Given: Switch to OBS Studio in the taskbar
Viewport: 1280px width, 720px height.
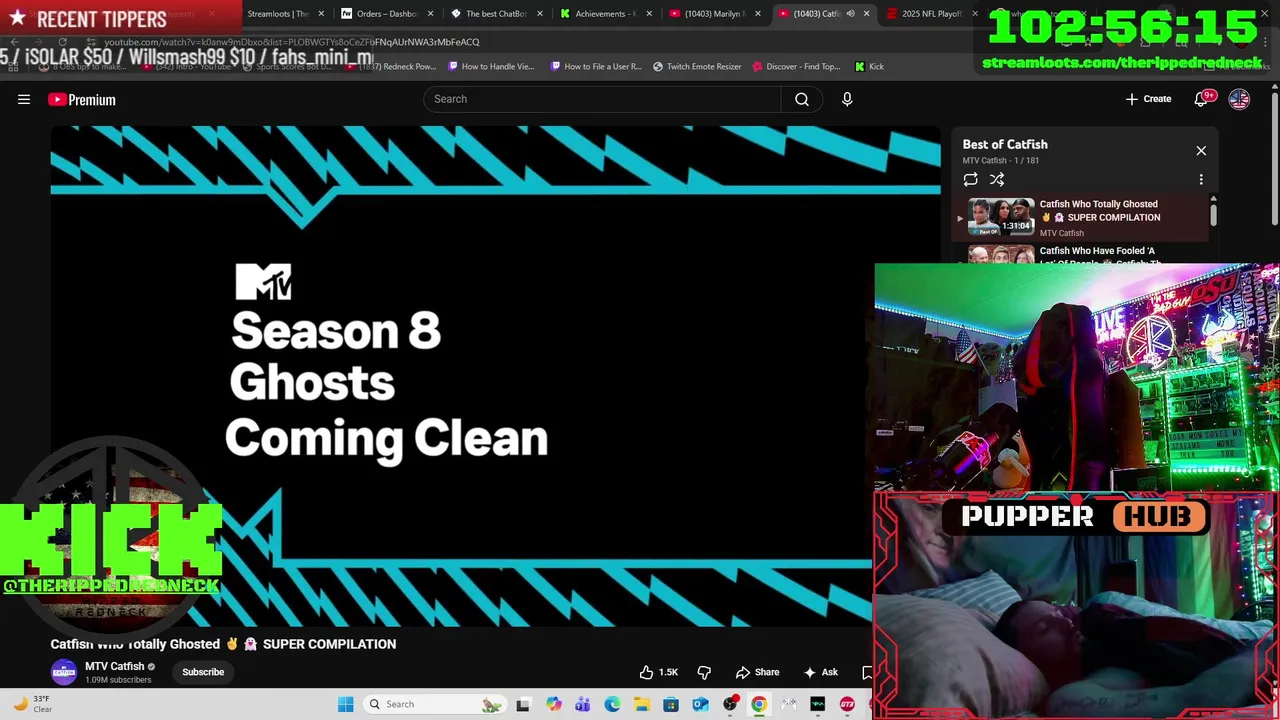Looking at the screenshot, I should (730, 704).
